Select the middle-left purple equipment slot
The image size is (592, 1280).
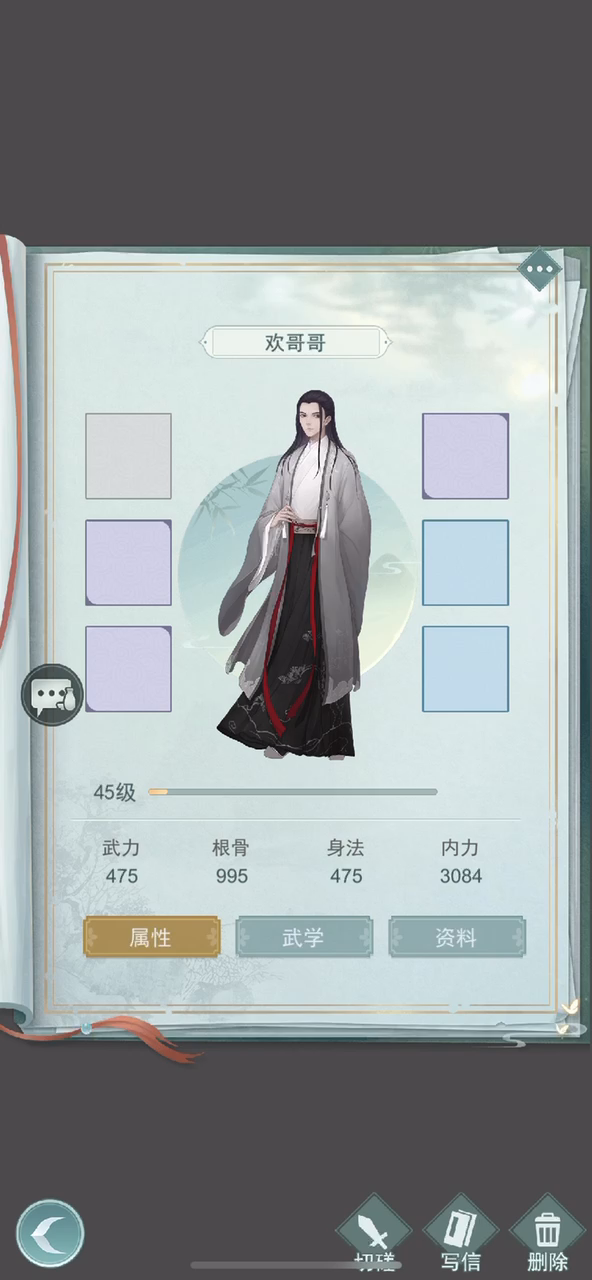128,562
